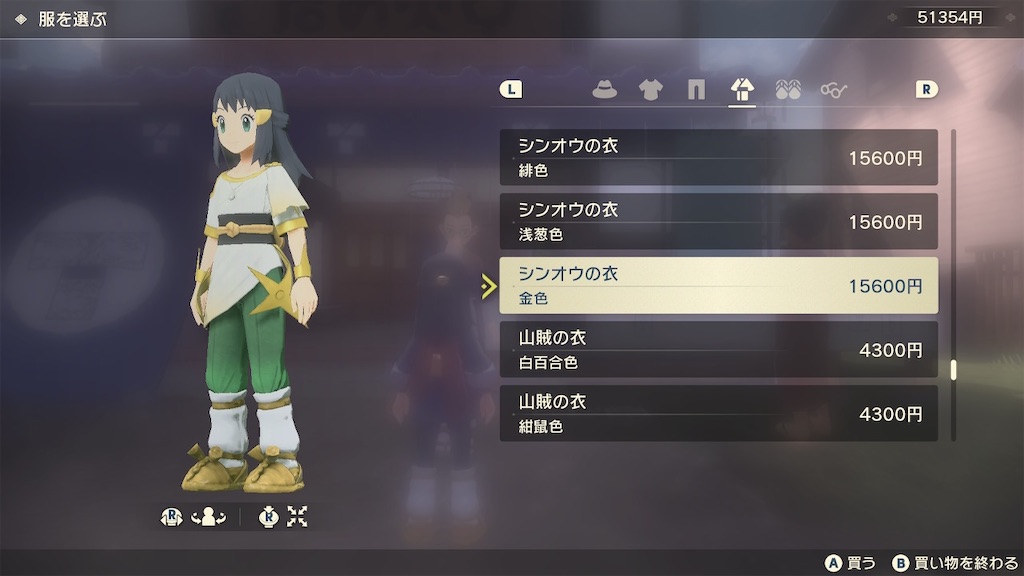The image size is (1024, 576).
Task: Click the B 買い物を終わる button
Action: tap(955, 563)
